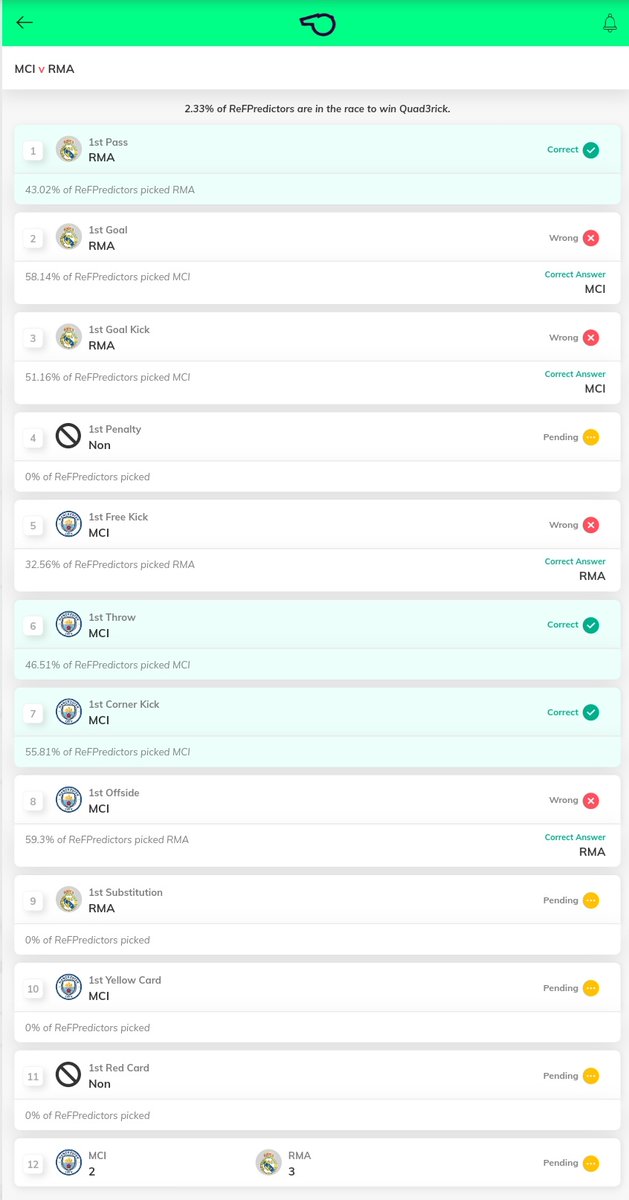Image resolution: width=629 pixels, height=1200 pixels.
Task: Click the no-pick icon for 1st Penalty
Action: (x=68, y=436)
